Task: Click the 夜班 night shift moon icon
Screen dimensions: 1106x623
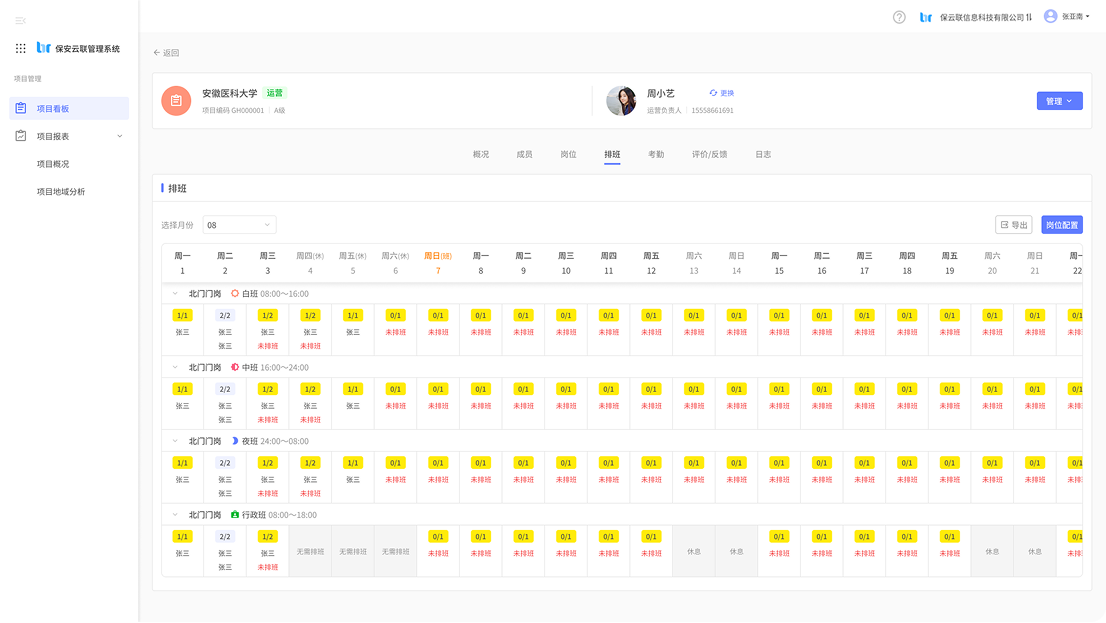Action: 235,441
